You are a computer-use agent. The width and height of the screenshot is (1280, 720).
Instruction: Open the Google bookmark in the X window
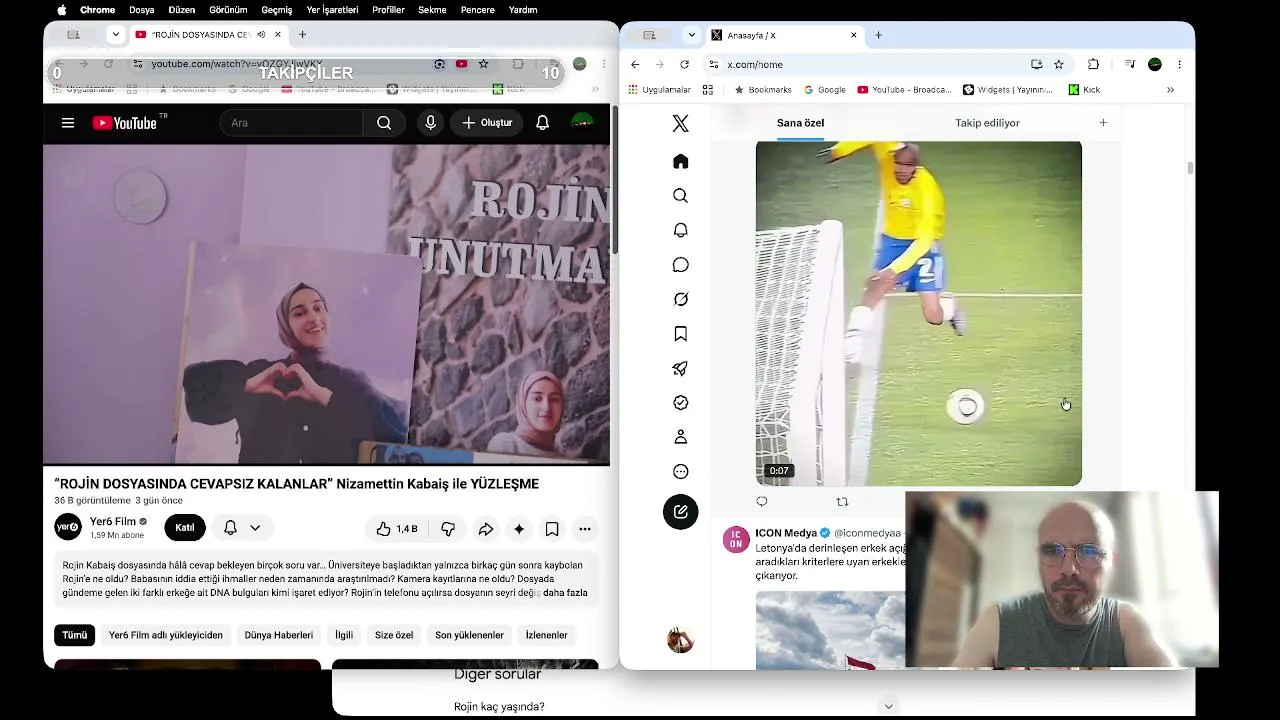point(824,89)
